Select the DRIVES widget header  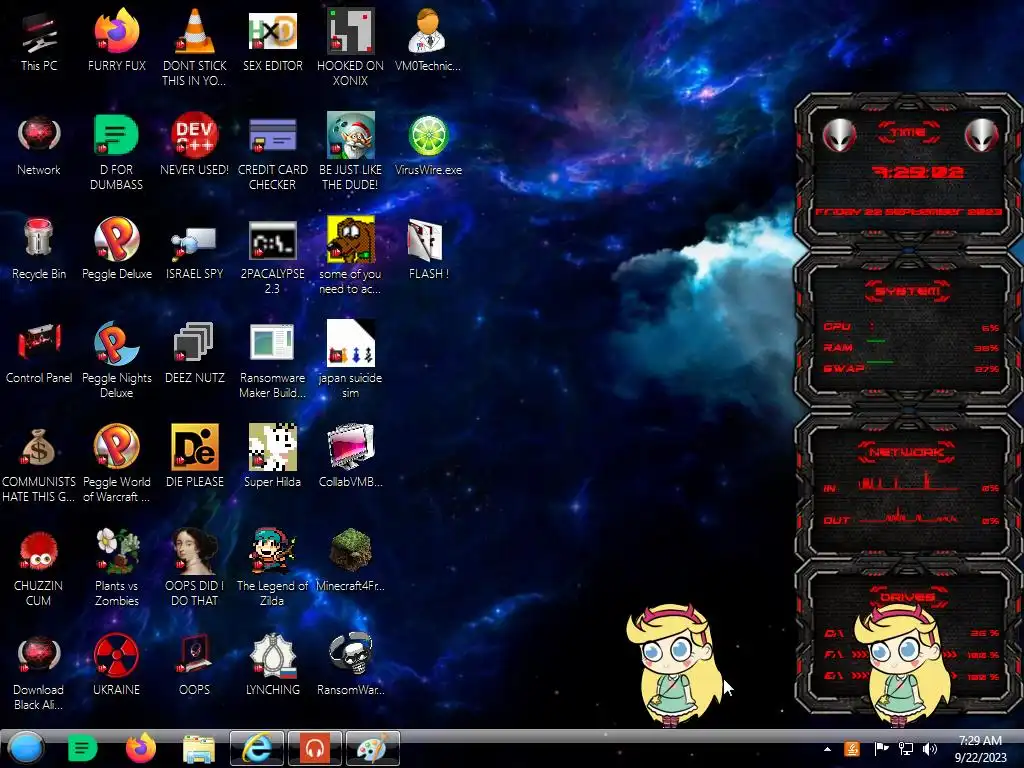click(x=908, y=597)
